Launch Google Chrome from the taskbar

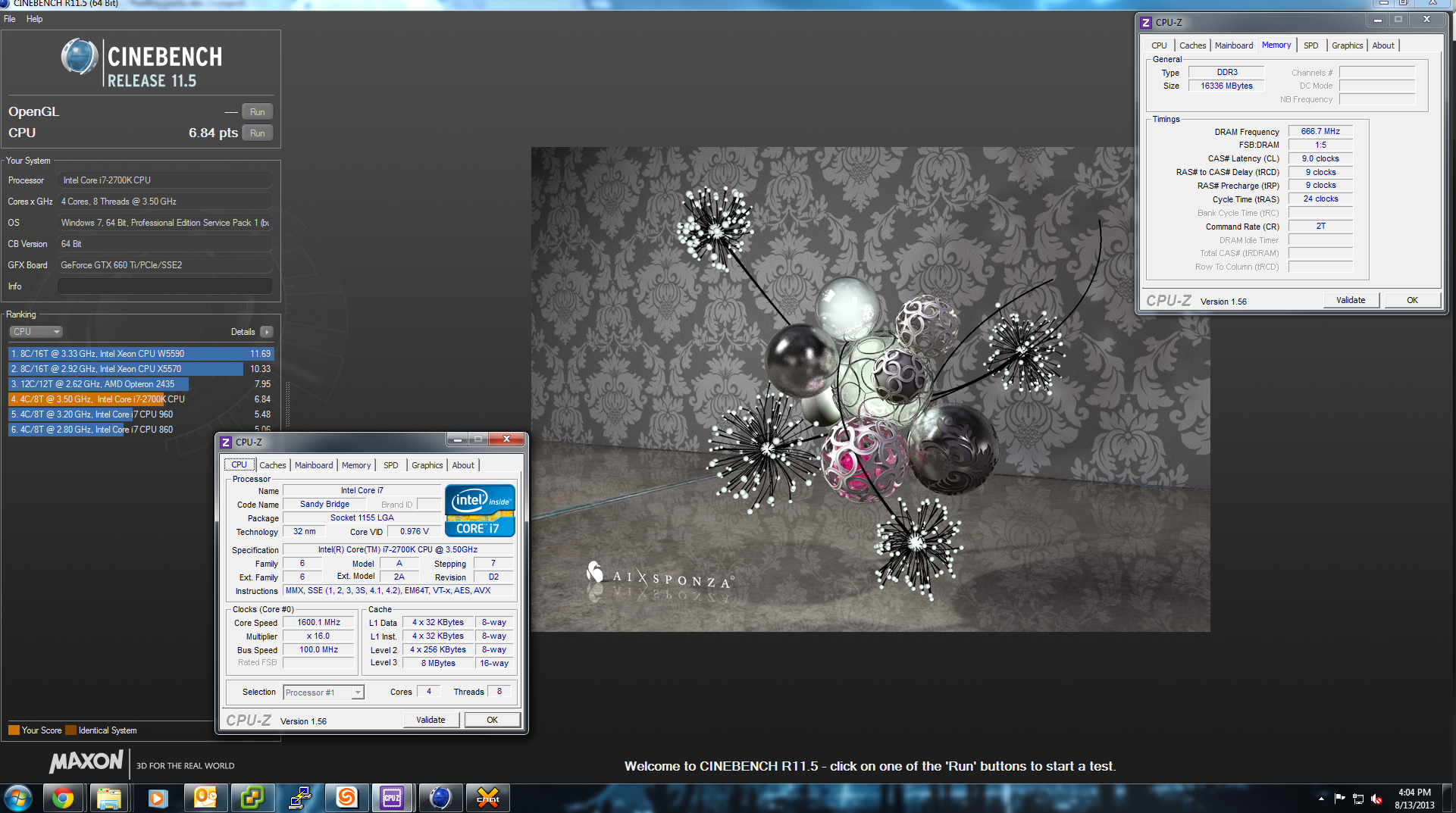coord(63,798)
